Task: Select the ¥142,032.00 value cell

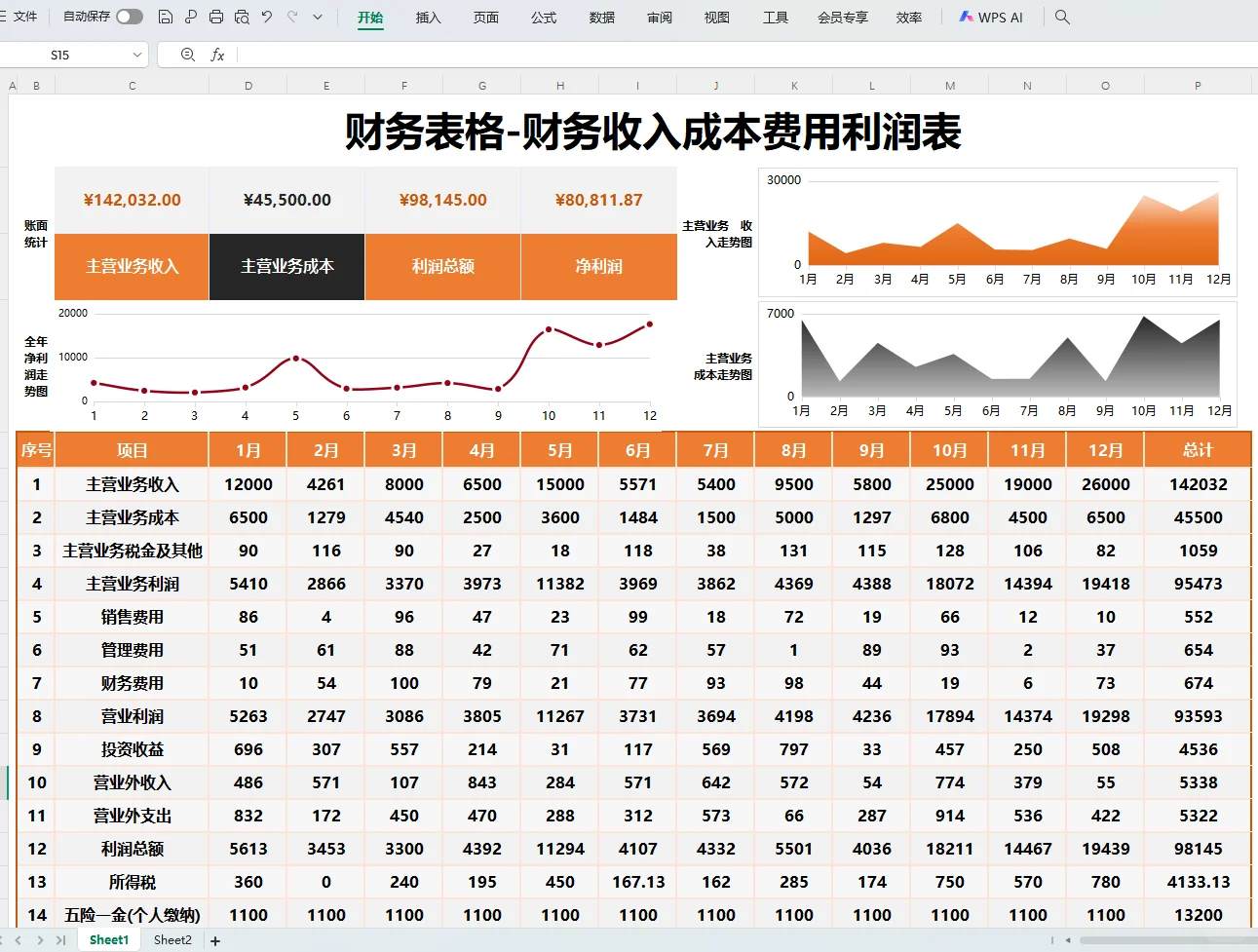Action: 132,200
